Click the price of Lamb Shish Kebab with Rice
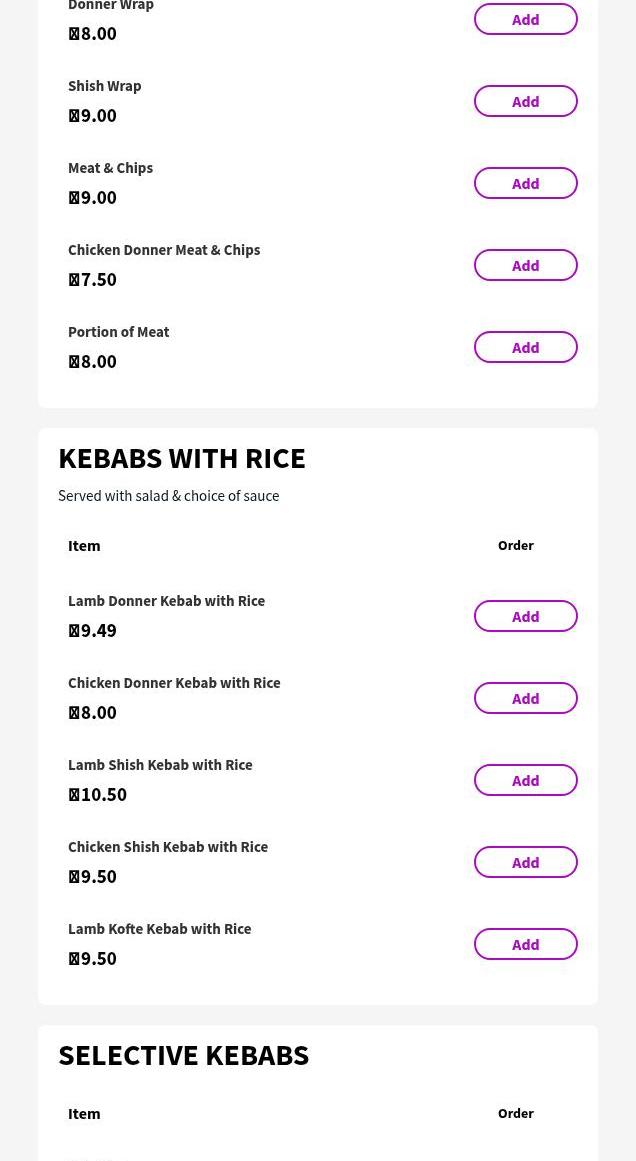The image size is (636, 1161). [97, 794]
